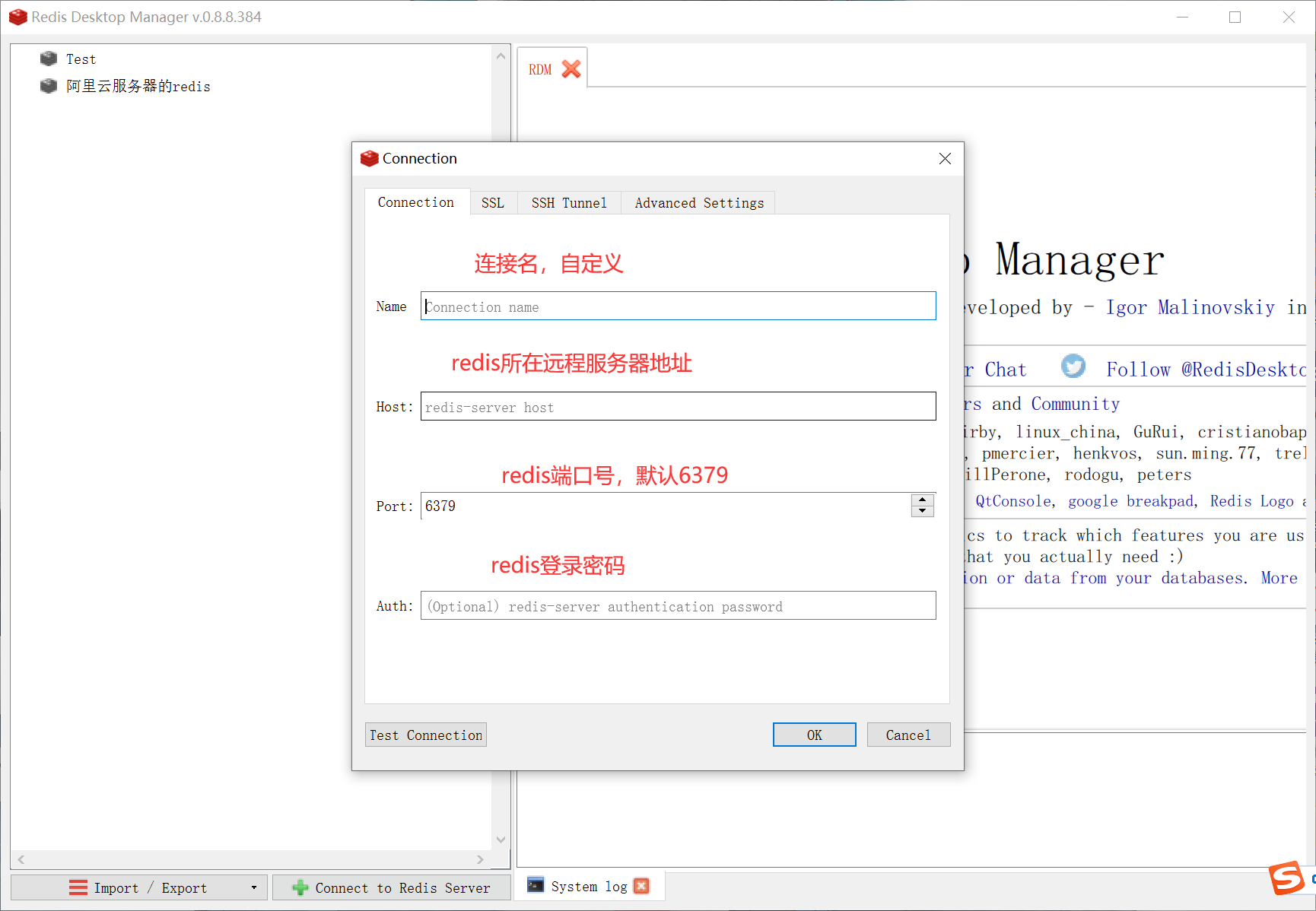
Task: Open the google breakpad link
Action: 1131,501
